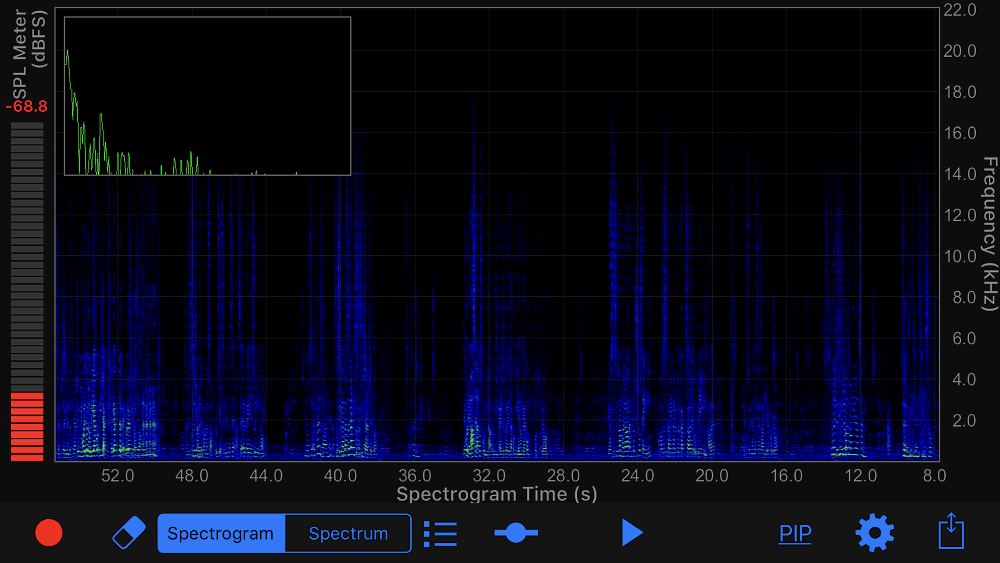
Task: Select the 8.0 time axis tick
Action: pos(935,476)
